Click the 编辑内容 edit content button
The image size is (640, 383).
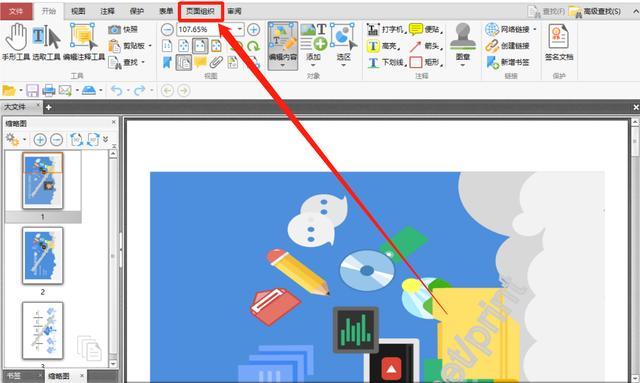[x=283, y=45]
